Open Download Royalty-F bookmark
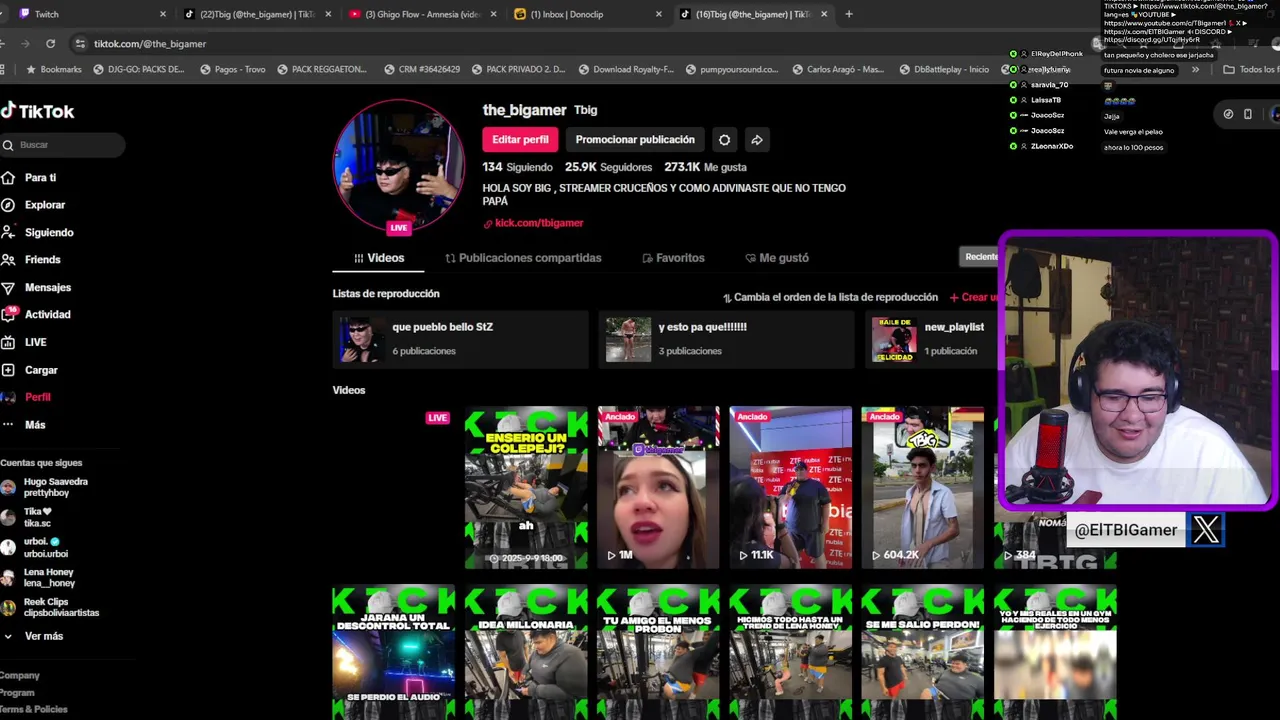This screenshot has height=720, width=1280. click(x=626, y=70)
